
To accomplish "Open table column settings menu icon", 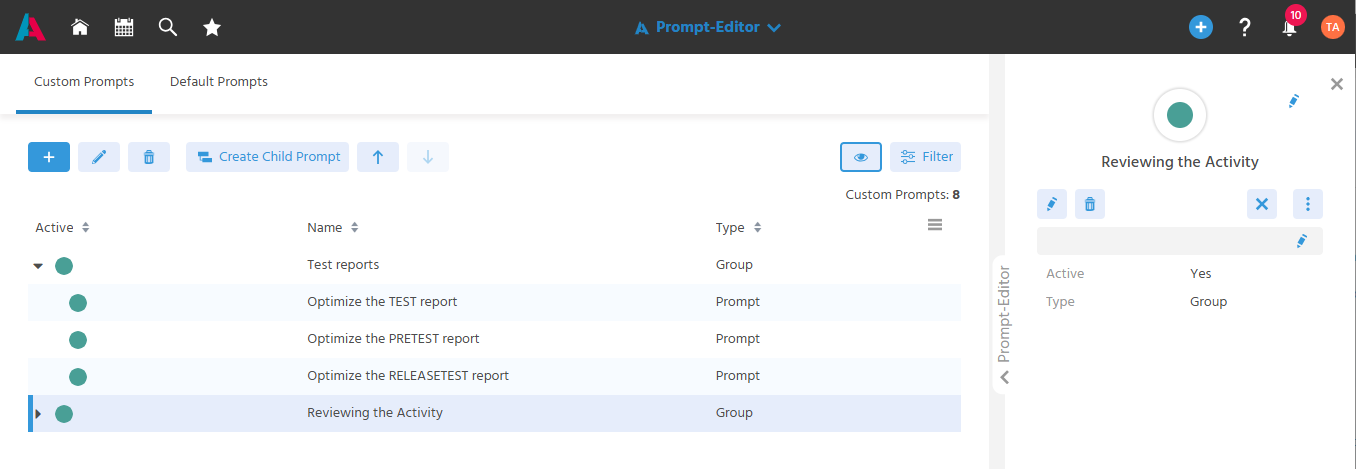I will pos(935,225).
